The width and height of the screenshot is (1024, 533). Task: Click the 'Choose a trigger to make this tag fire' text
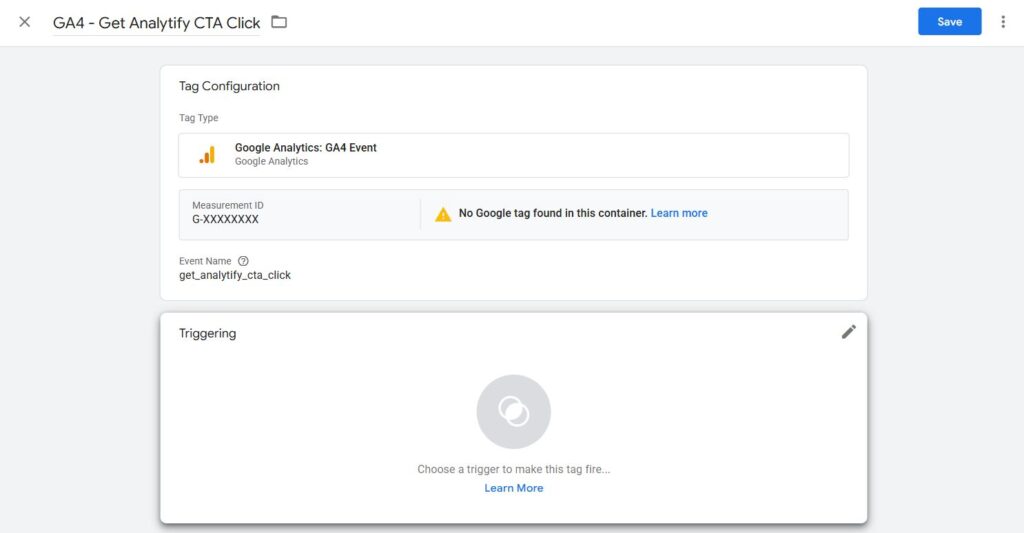click(513, 469)
